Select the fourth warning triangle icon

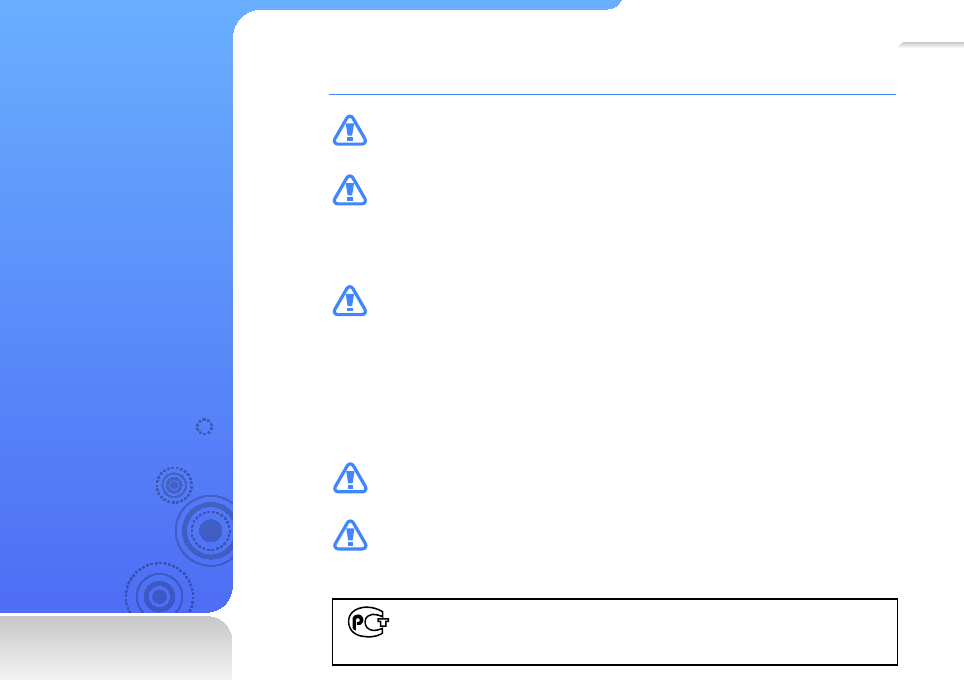point(350,478)
